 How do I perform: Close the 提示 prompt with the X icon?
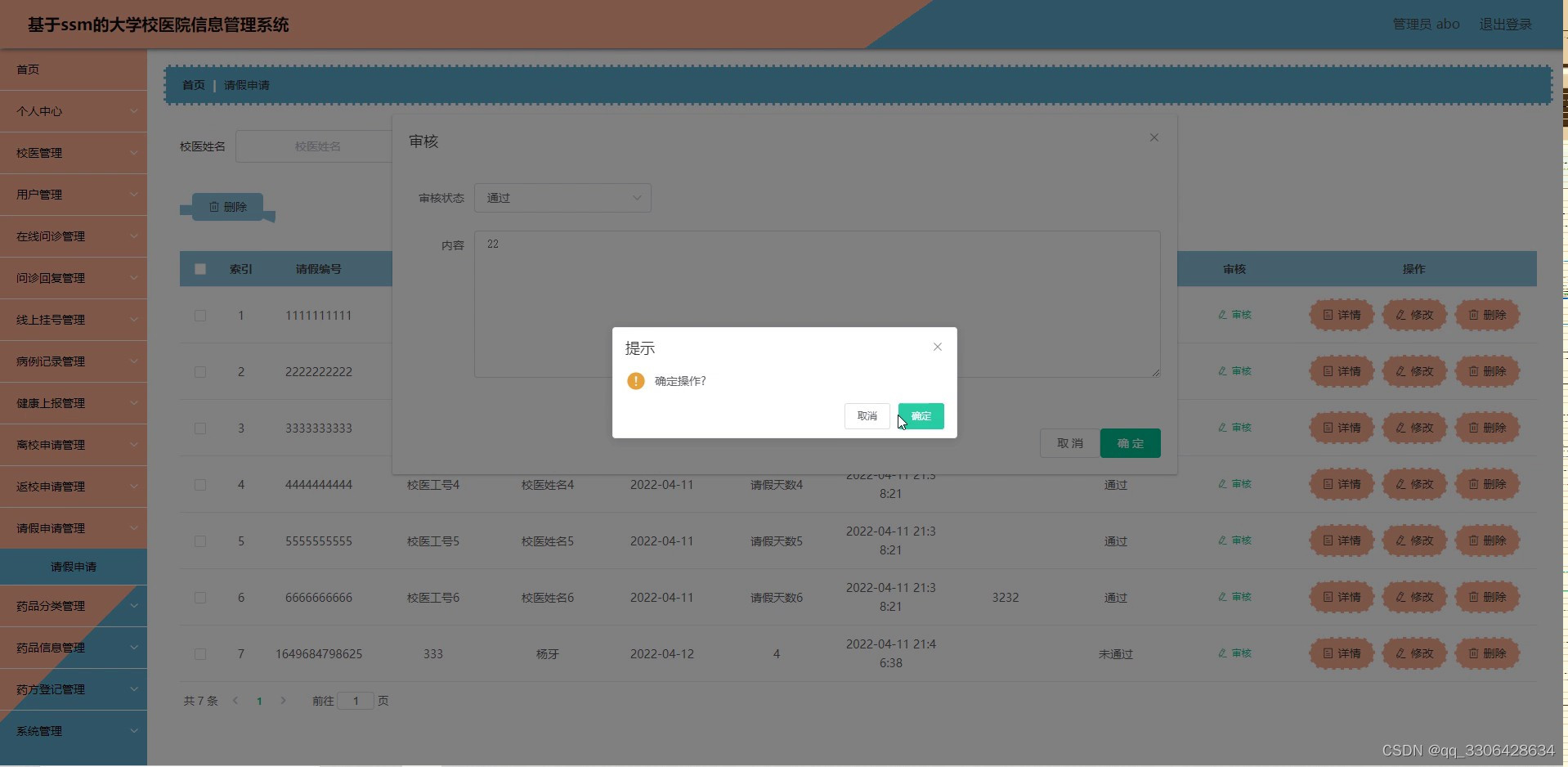(938, 347)
